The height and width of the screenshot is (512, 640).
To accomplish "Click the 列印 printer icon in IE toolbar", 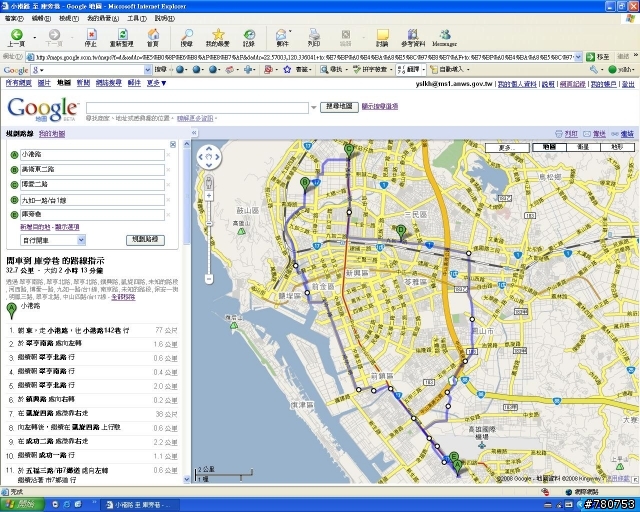I will 313,38.
